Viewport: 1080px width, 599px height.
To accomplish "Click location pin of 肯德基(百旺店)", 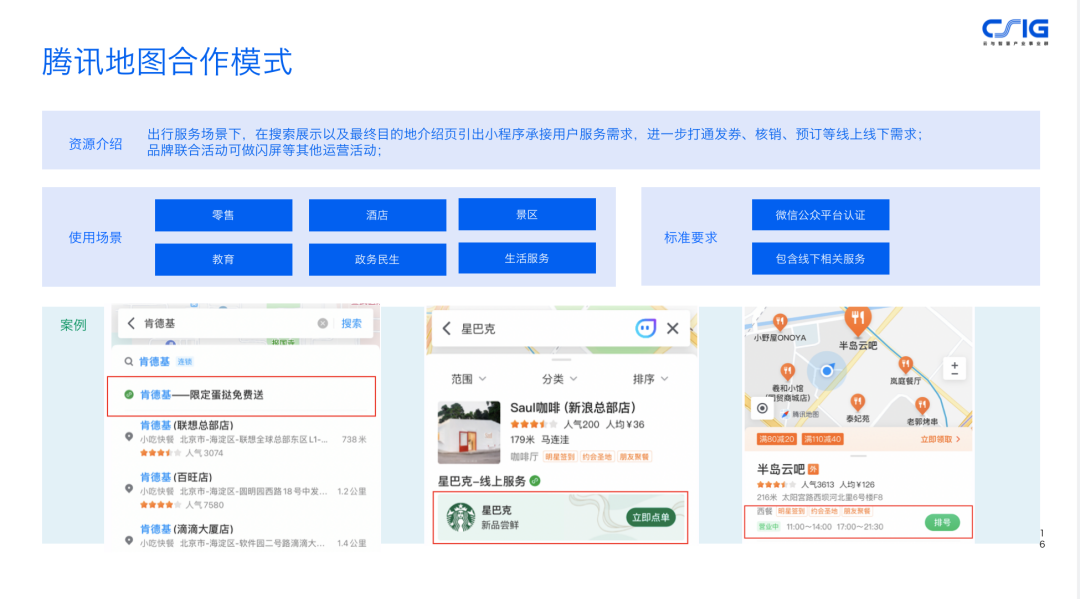I will (x=129, y=488).
